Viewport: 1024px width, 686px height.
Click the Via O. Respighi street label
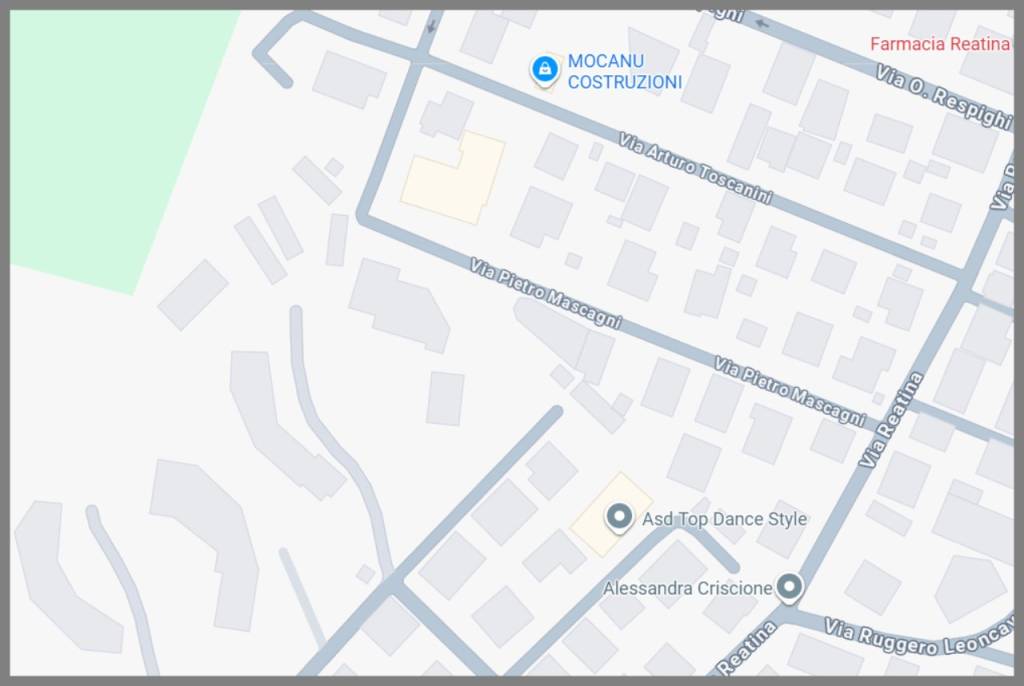[943, 96]
